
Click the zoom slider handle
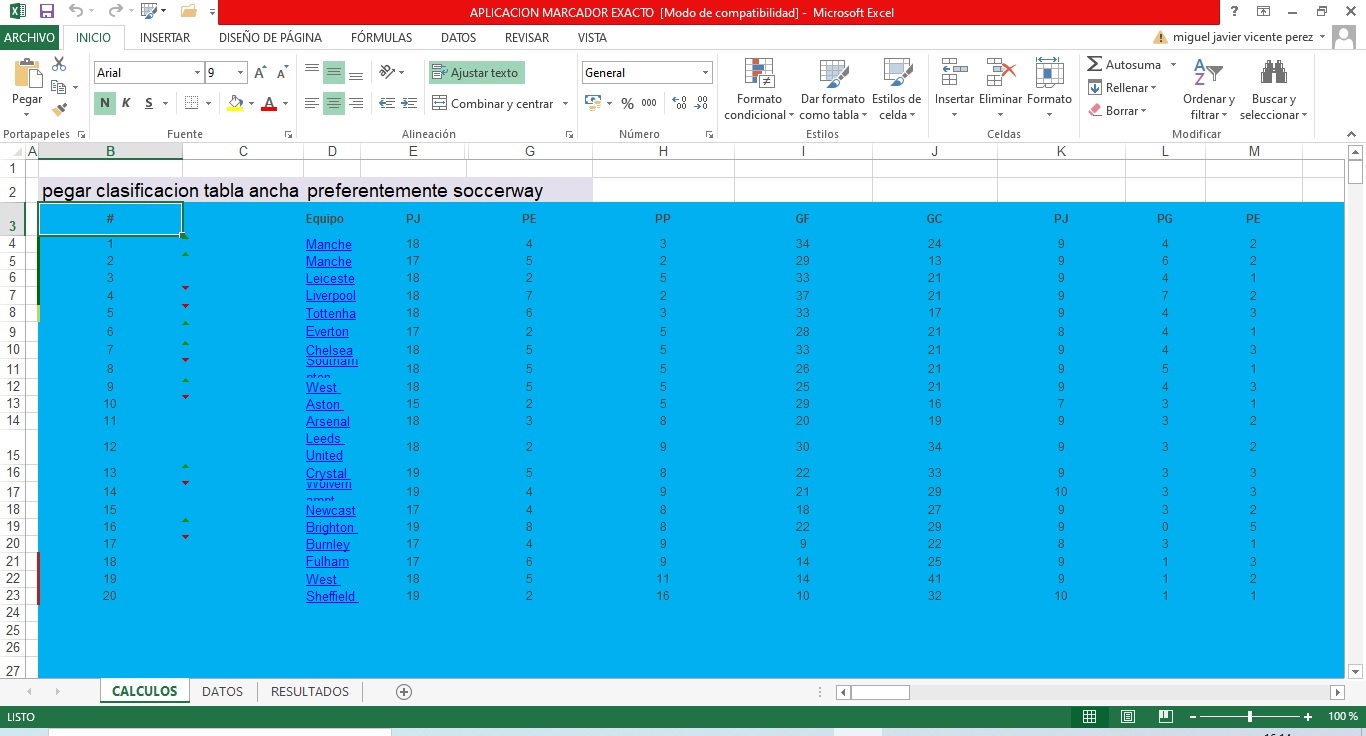click(1250, 717)
